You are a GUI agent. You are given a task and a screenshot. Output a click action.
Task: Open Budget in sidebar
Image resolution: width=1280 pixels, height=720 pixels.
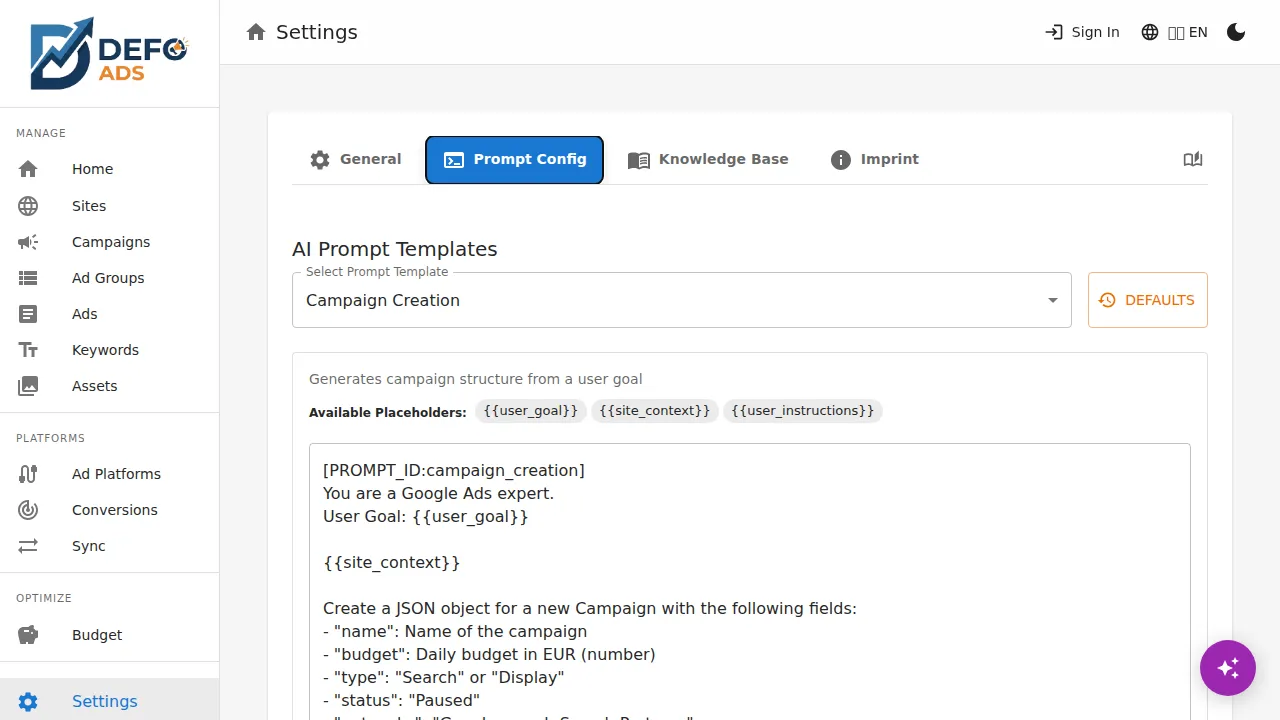pos(109,635)
